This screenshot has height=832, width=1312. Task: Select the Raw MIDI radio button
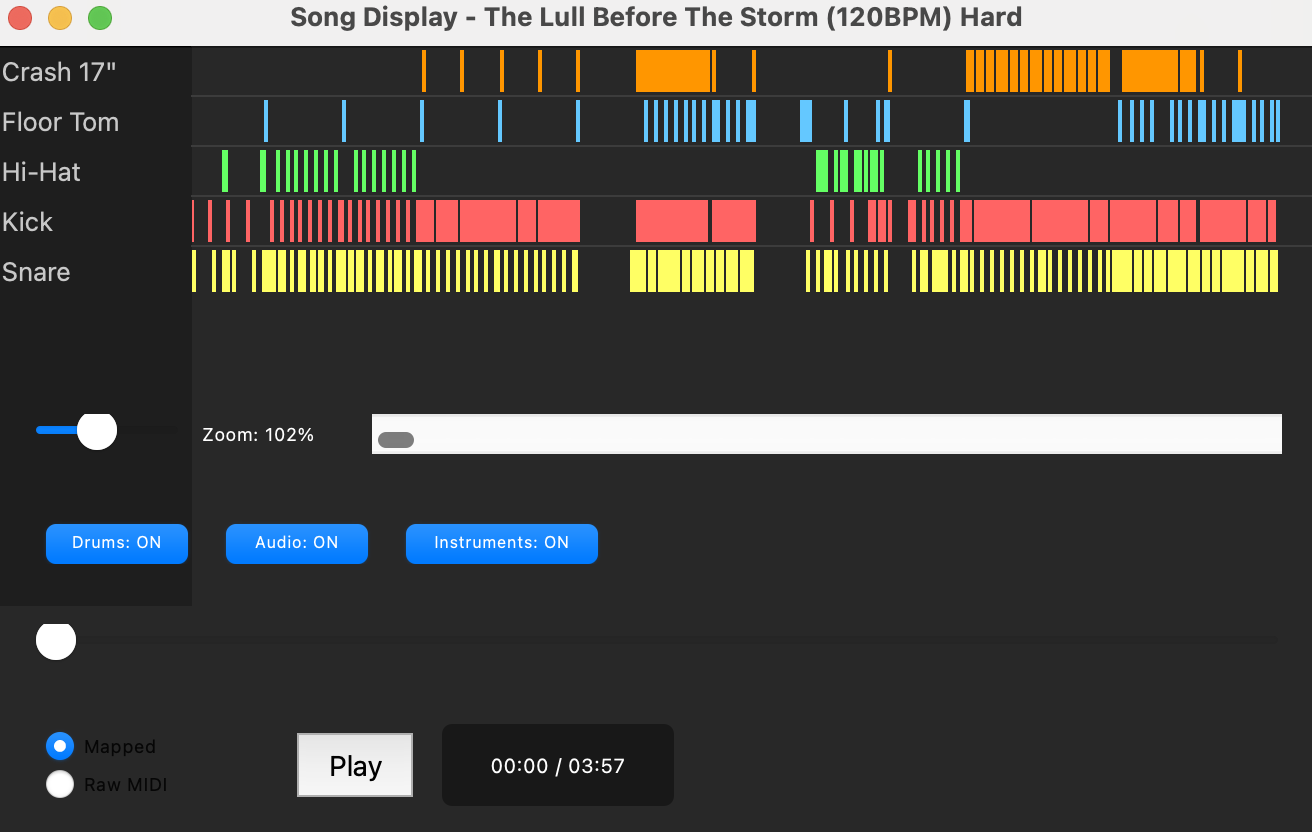(60, 784)
